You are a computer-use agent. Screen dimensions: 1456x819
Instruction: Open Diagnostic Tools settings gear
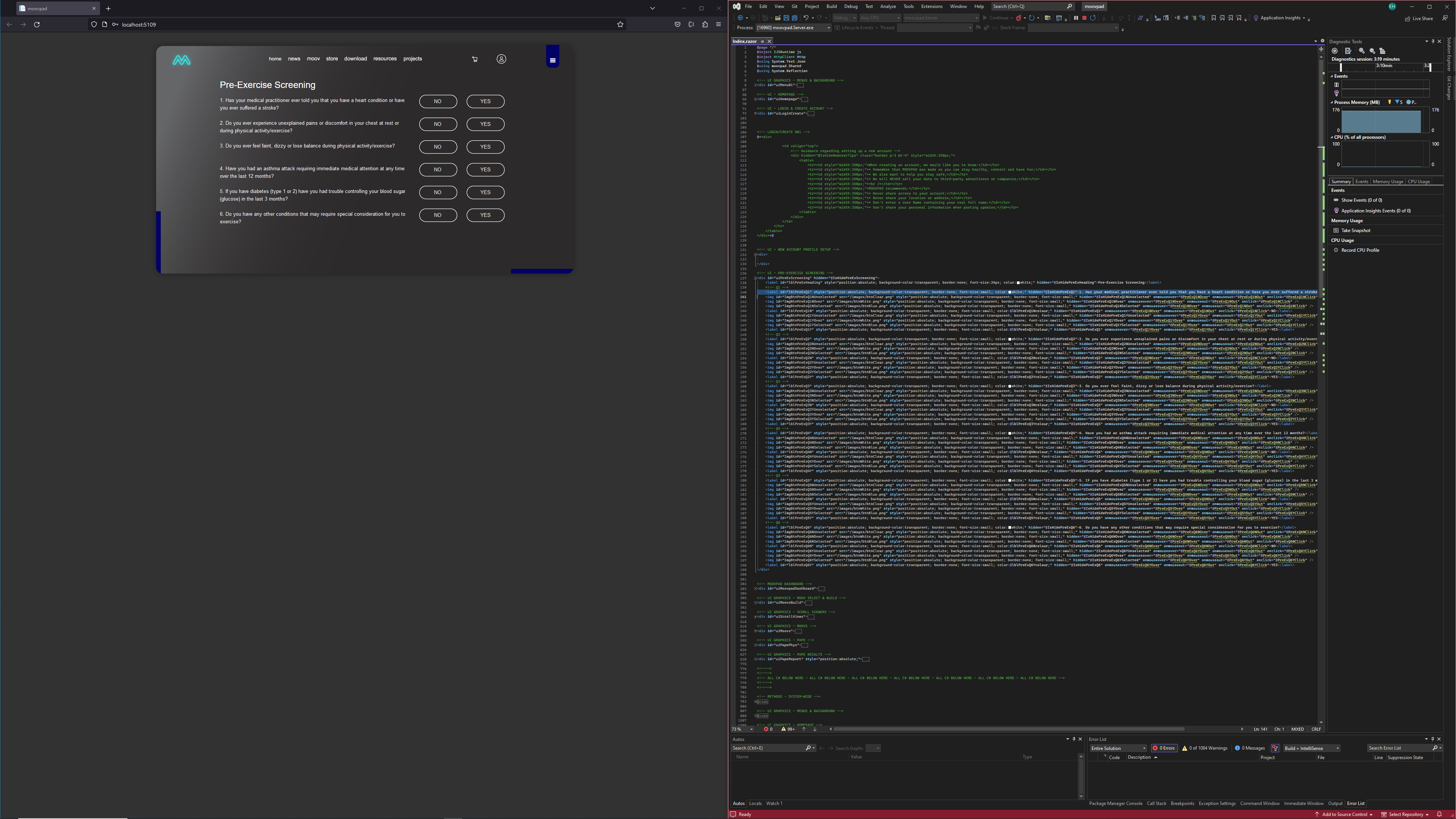click(1335, 51)
